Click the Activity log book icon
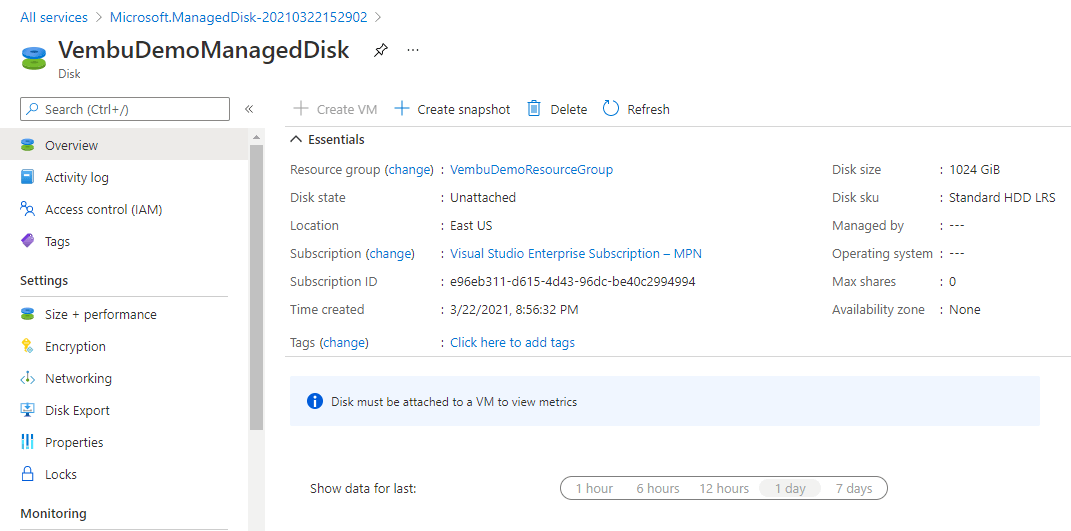 (x=27, y=177)
